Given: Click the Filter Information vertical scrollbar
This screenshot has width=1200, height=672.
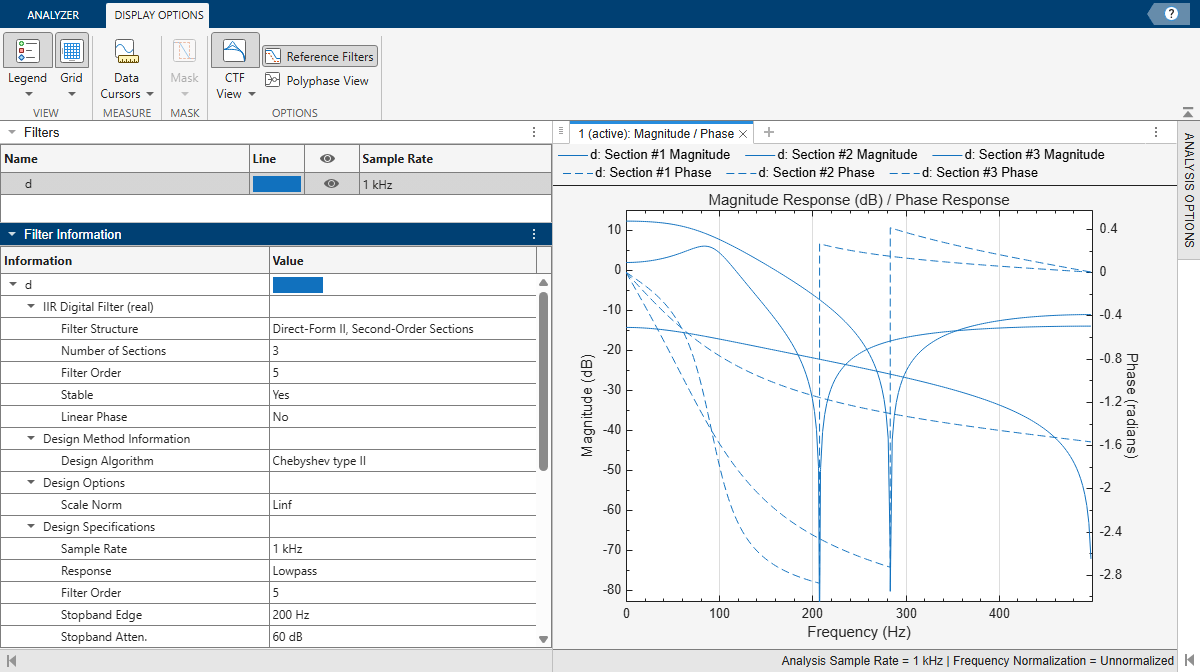Looking at the screenshot, I should tap(544, 380).
